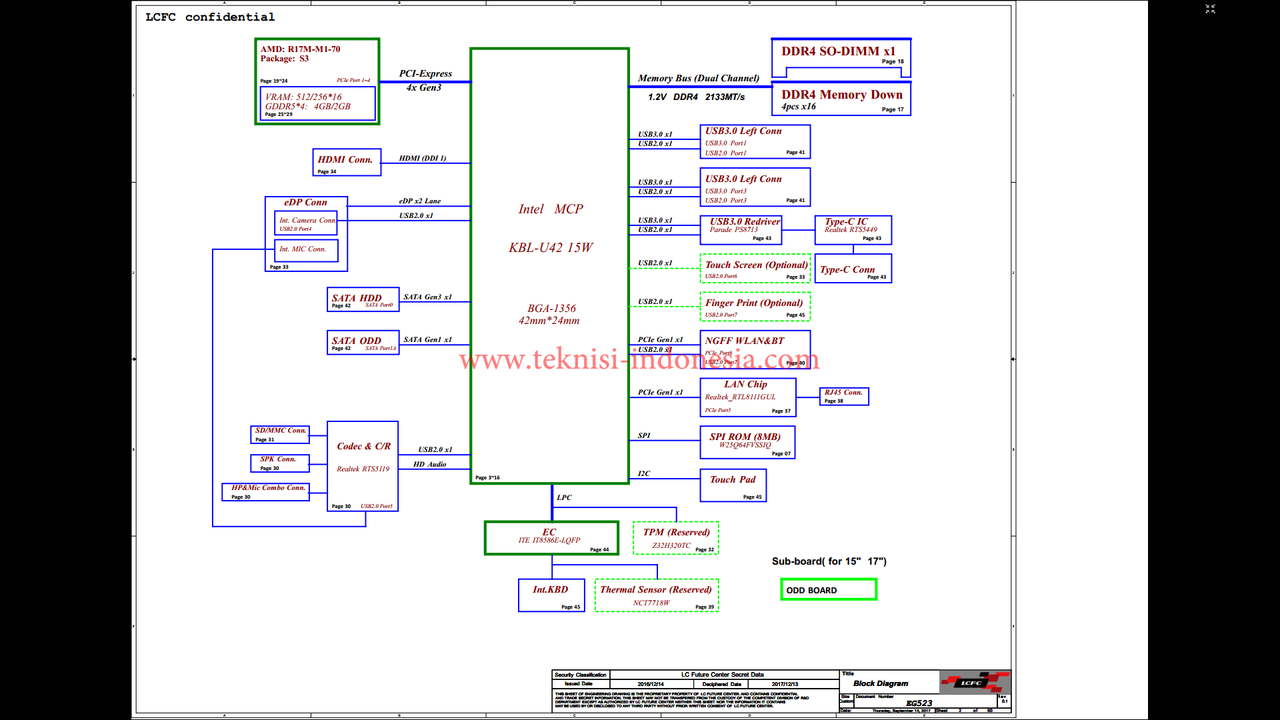Screen dimensions: 1280x720
Task: Click the 'TPM (Reserved)' dashed block
Action: [676, 538]
